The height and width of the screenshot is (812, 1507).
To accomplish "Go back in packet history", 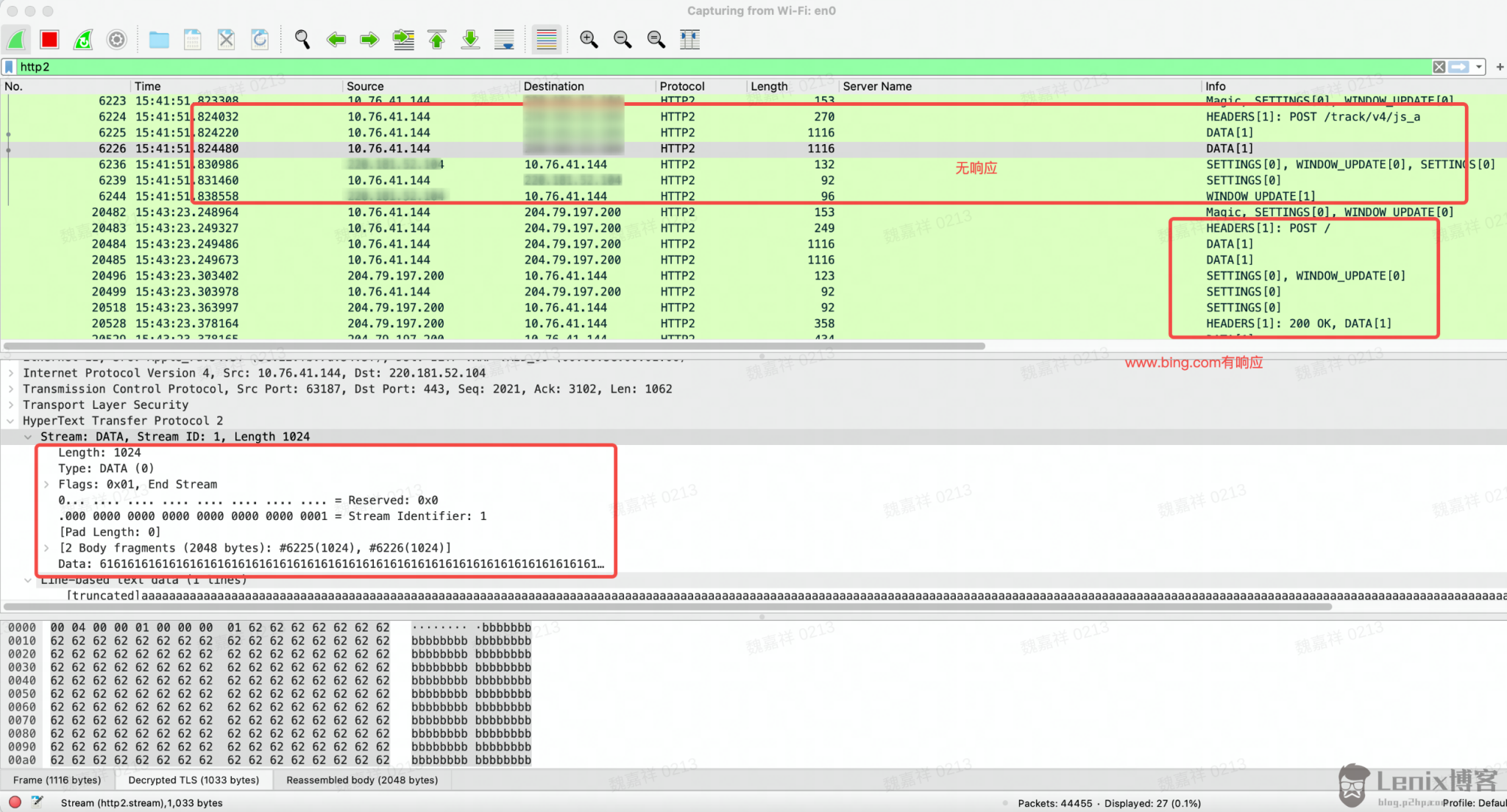I will [336, 40].
